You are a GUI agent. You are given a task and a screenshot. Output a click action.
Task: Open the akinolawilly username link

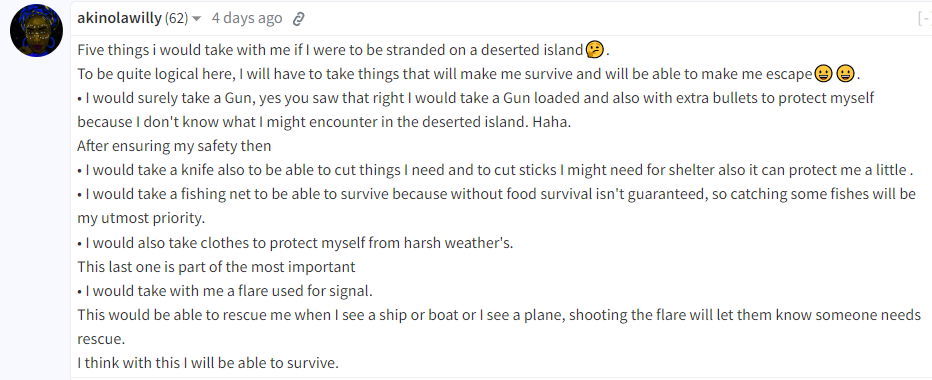pyautogui.click(x=119, y=18)
